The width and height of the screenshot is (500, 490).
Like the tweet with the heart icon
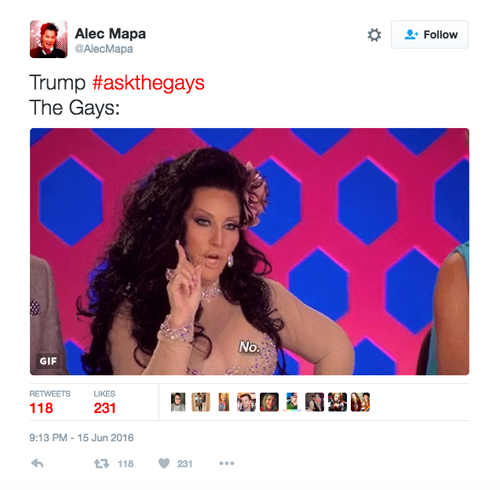164,463
